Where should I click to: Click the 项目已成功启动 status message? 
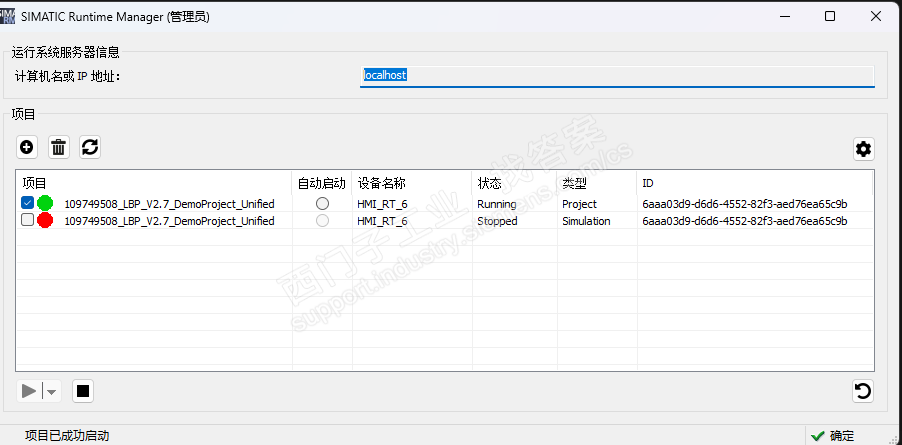pyautogui.click(x=67, y=436)
